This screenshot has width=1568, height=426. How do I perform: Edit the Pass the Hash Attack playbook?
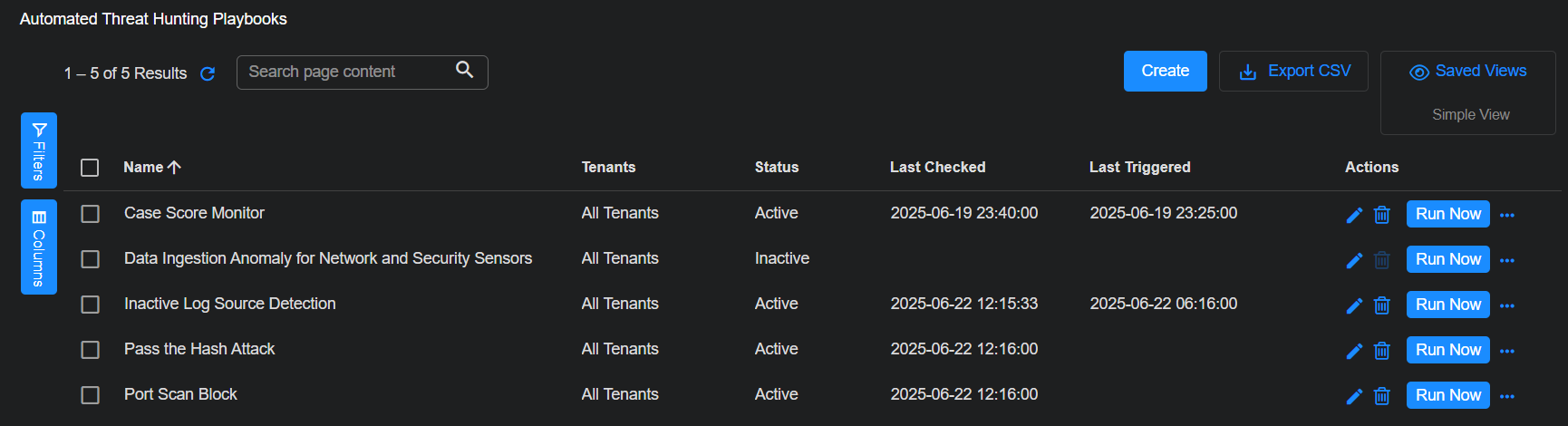click(1354, 351)
